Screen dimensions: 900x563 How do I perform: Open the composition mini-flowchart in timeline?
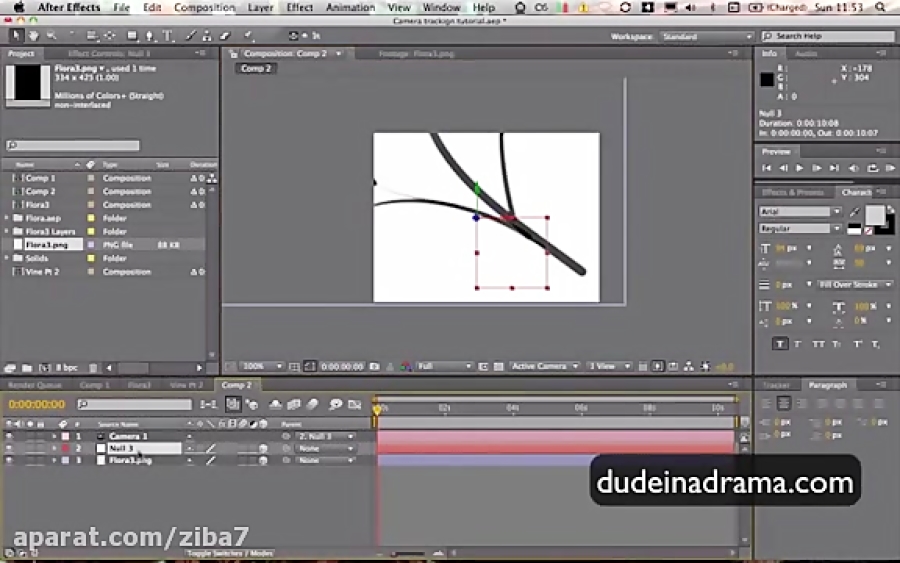(208, 405)
